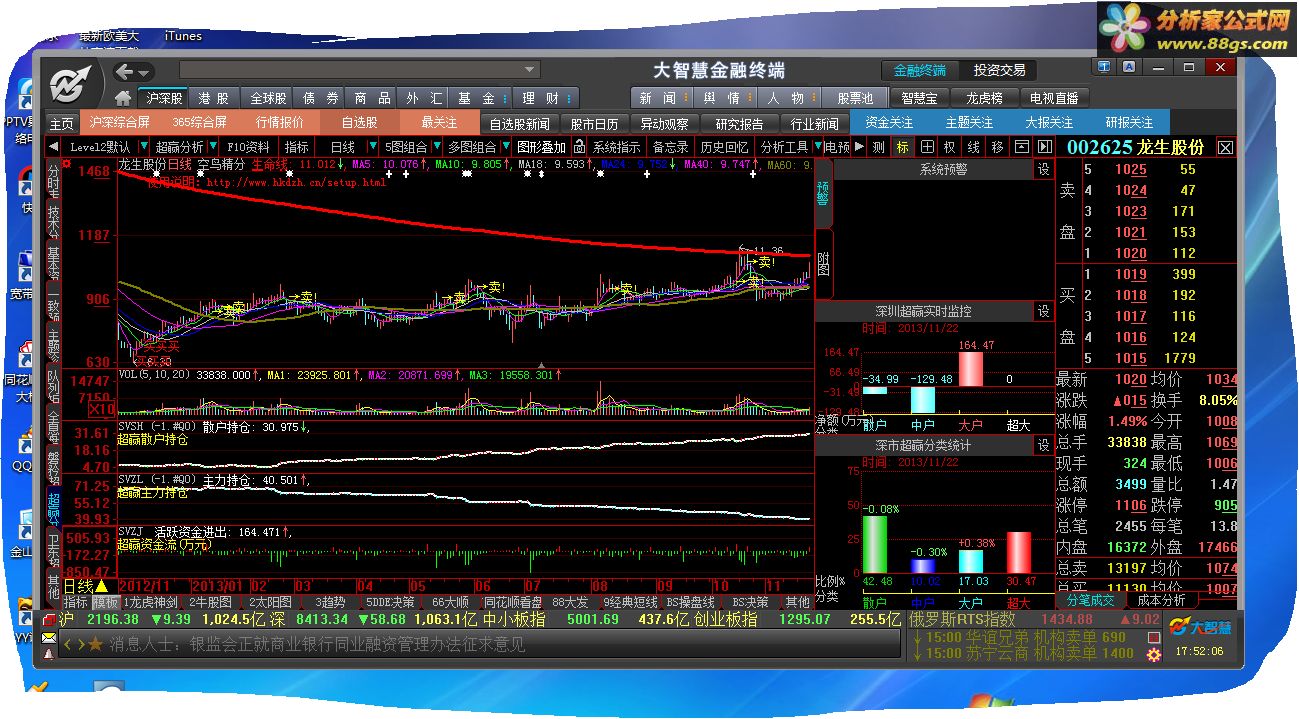This screenshot has width=1299, height=719.
Task: Click the Dazhihui logo icon at top-left
Action: coord(72,82)
